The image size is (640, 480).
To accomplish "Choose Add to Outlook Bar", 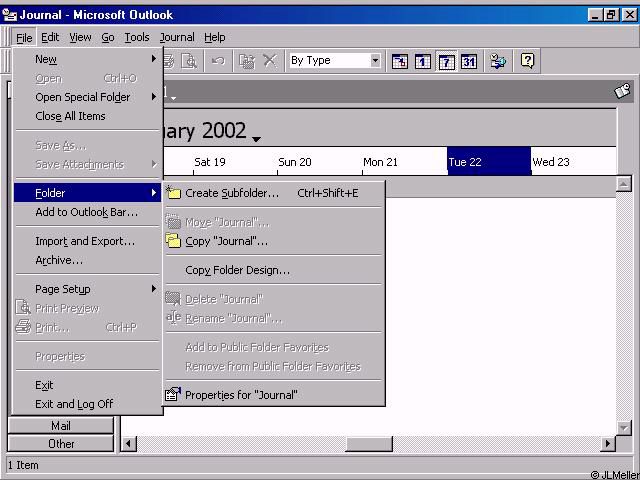I will (87, 212).
